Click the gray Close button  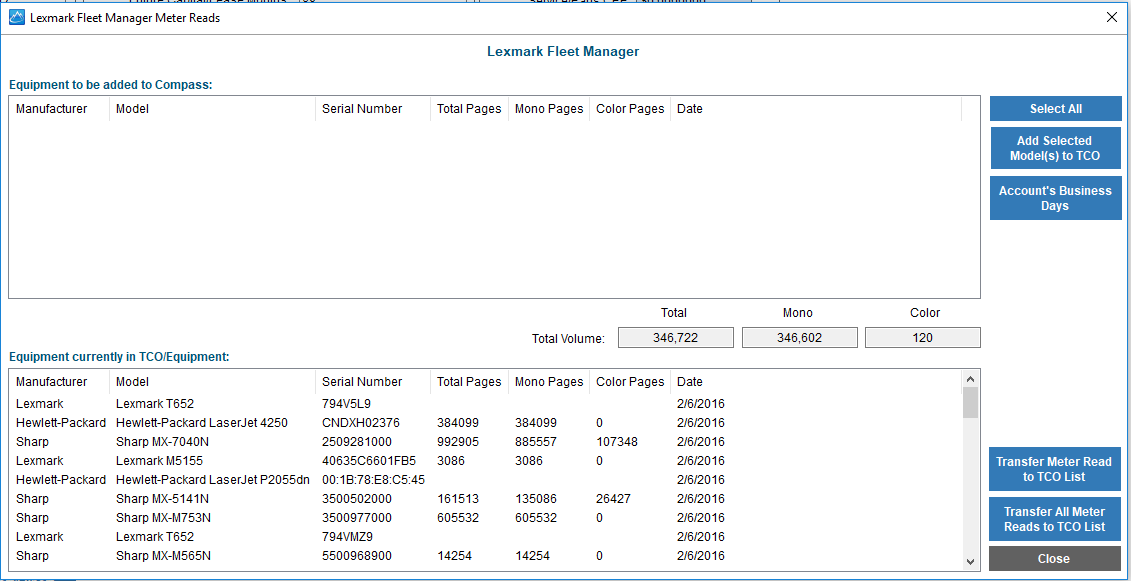point(1055,559)
